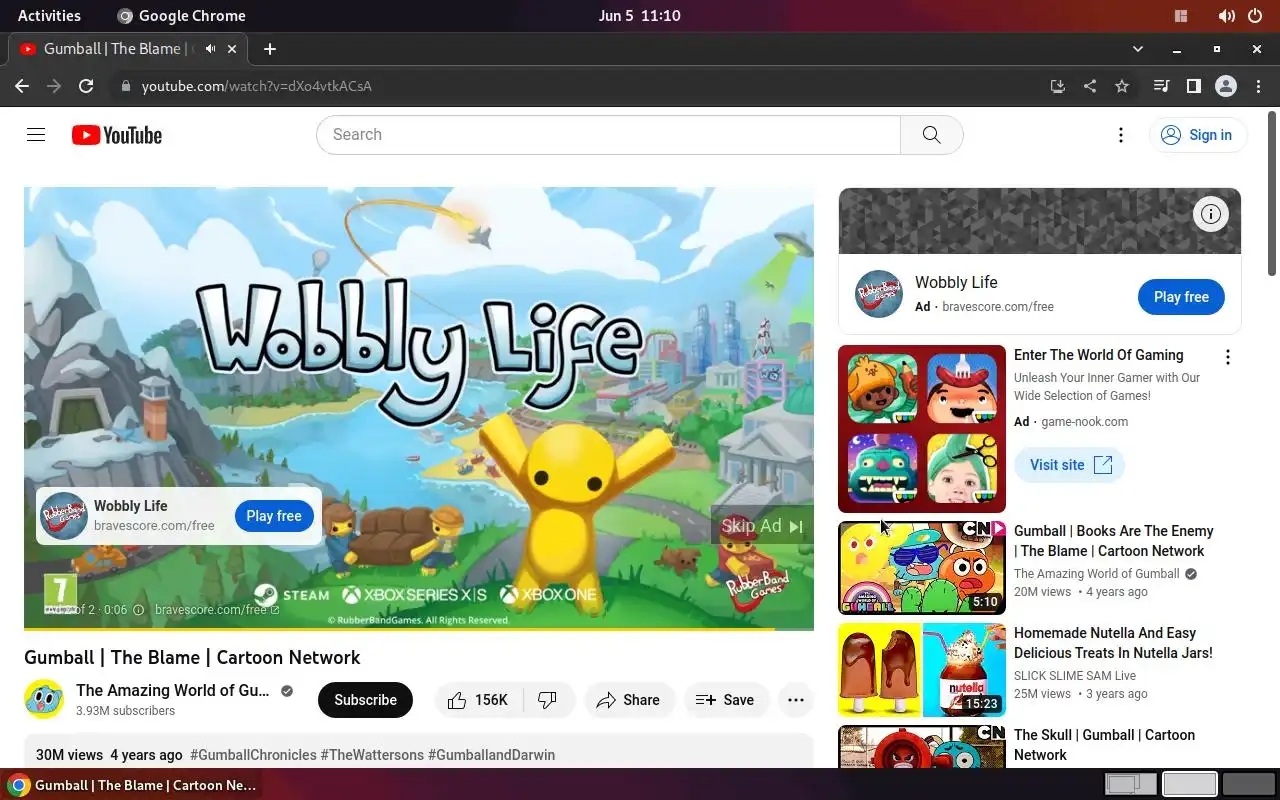Open power menu in top bar

pyautogui.click(x=1255, y=15)
